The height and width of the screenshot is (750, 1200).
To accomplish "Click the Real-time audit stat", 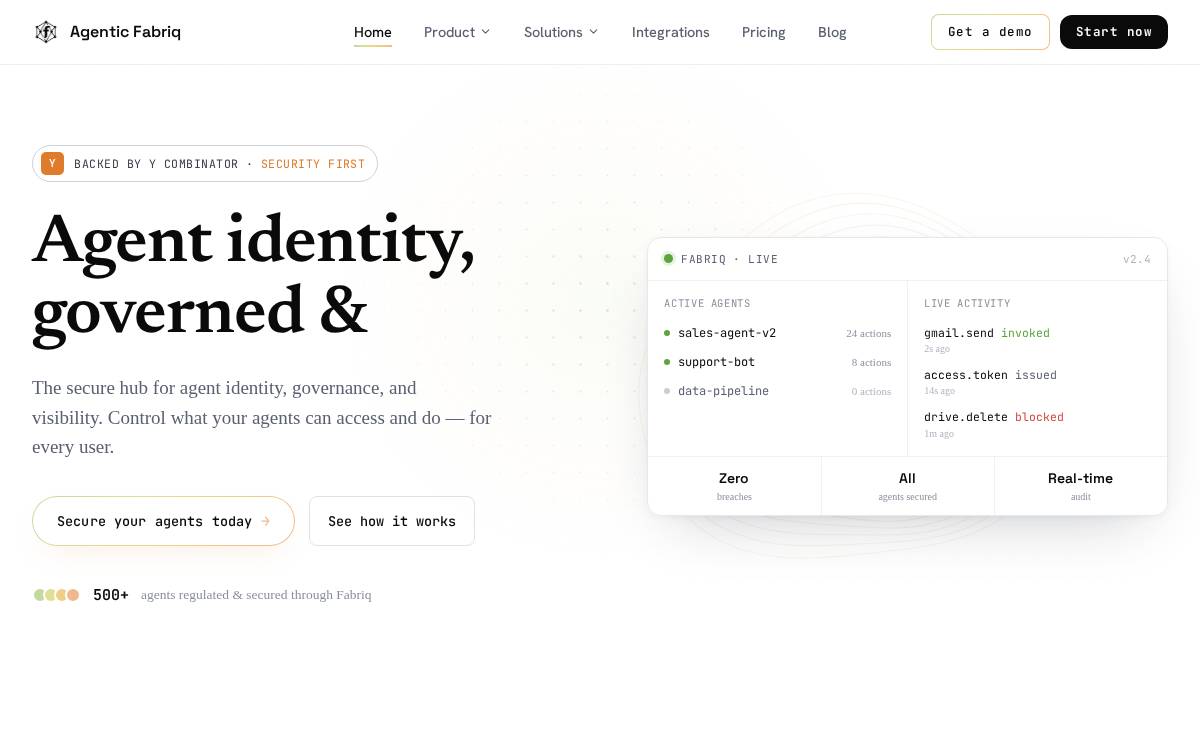I will [1080, 486].
